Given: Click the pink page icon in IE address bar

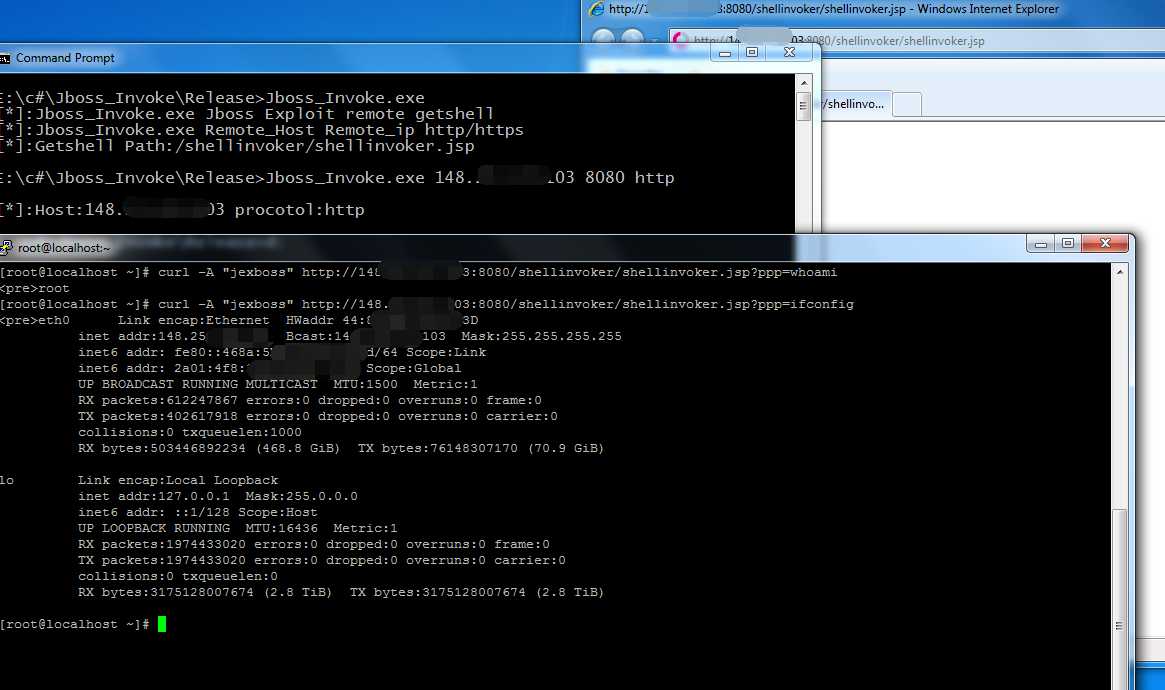Looking at the screenshot, I should pos(680,40).
